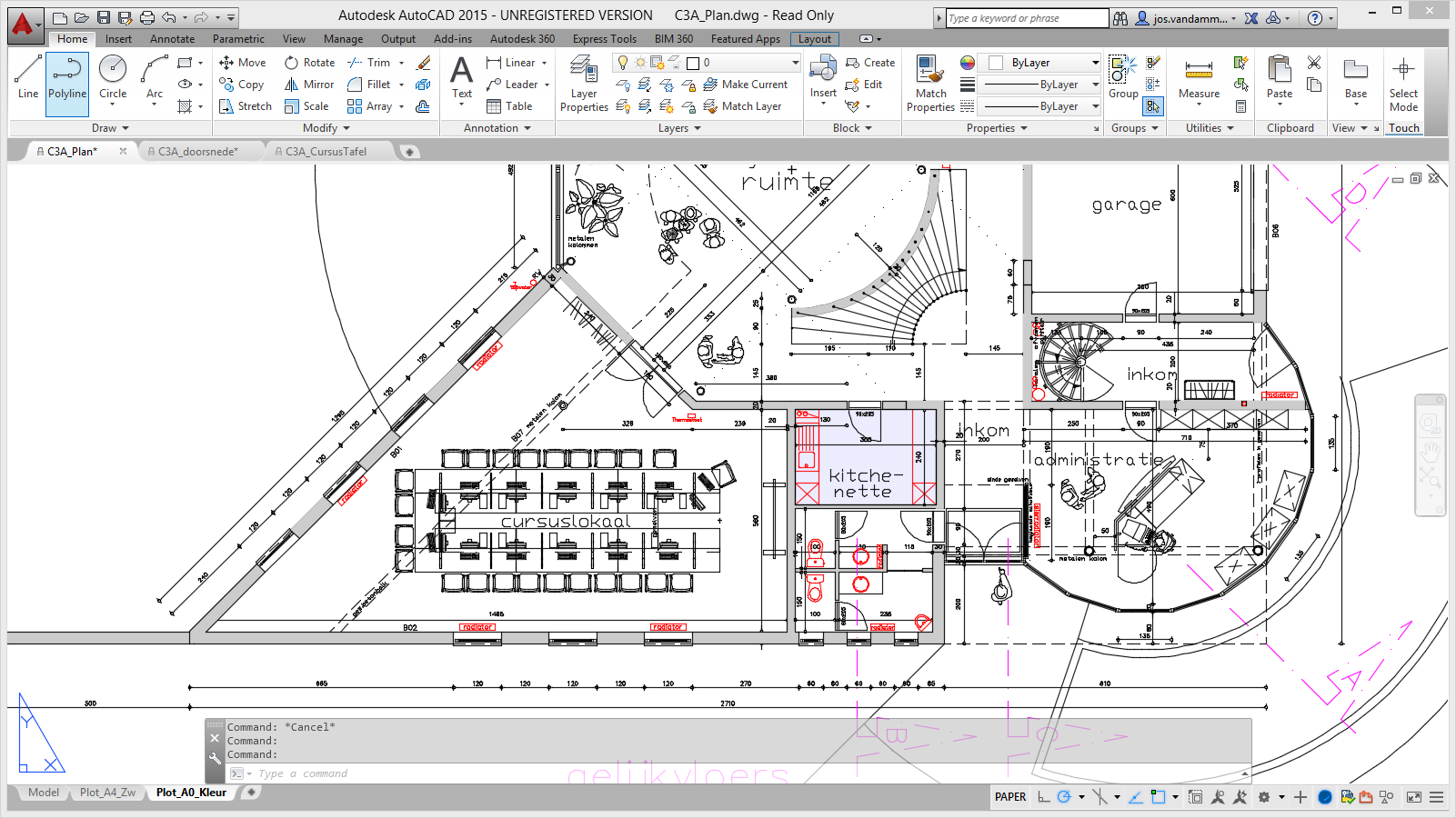Open the Quick Calculator icon
The width and height of the screenshot is (1456, 818).
[x=1241, y=106]
